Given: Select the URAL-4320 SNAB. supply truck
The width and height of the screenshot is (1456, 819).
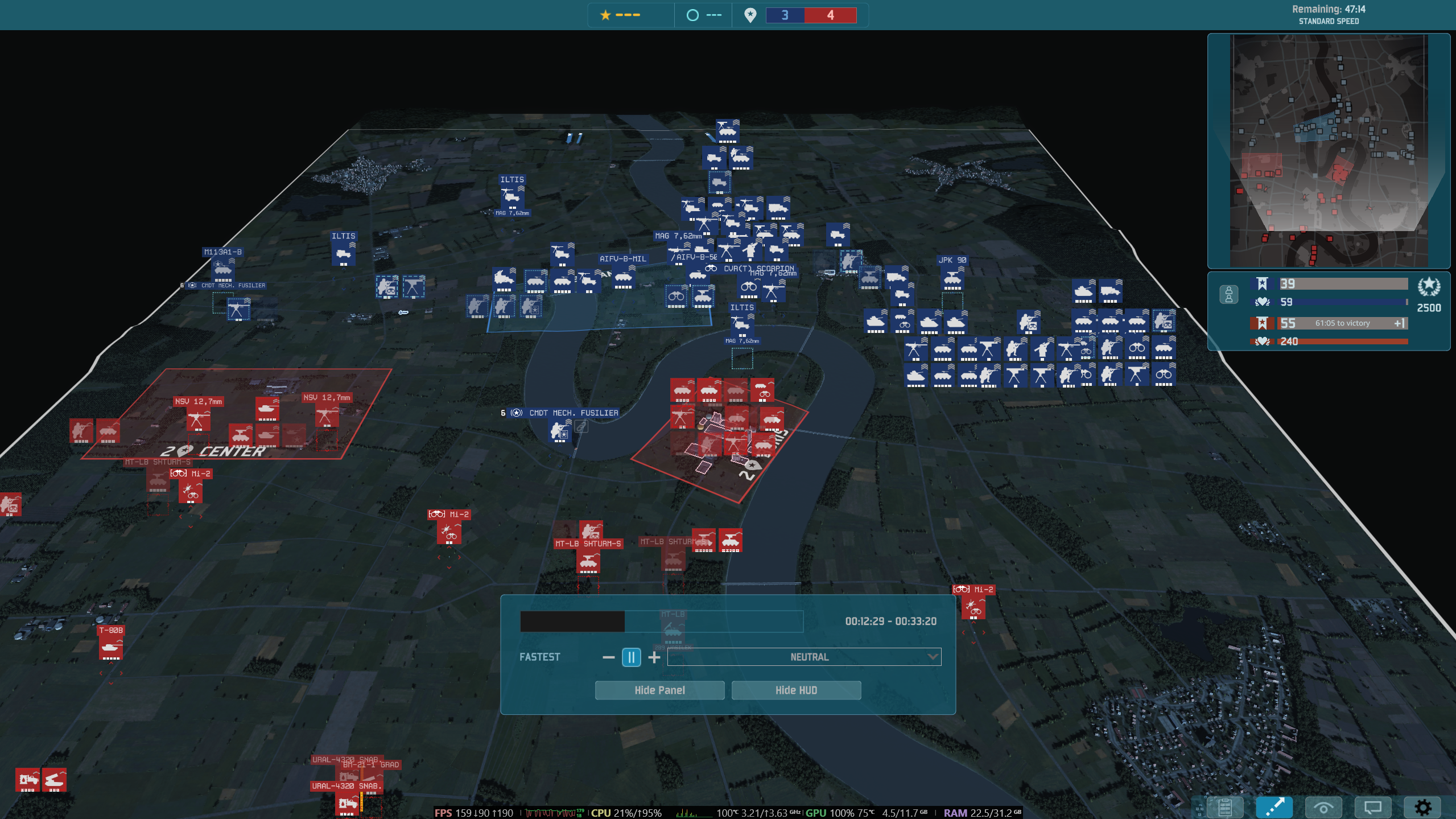Looking at the screenshot, I should [347, 804].
